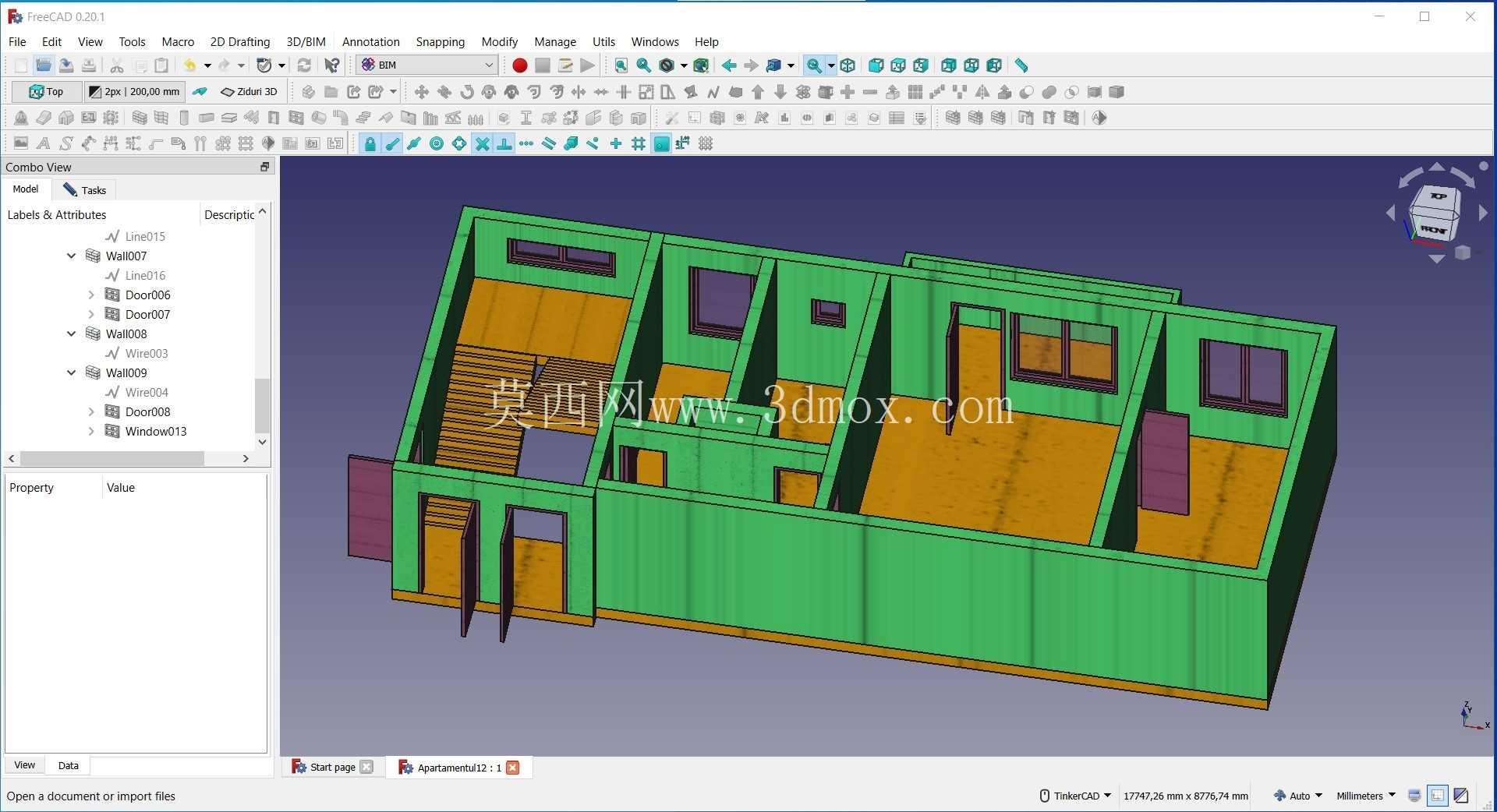Go to previous view with back arrow

[x=728, y=65]
